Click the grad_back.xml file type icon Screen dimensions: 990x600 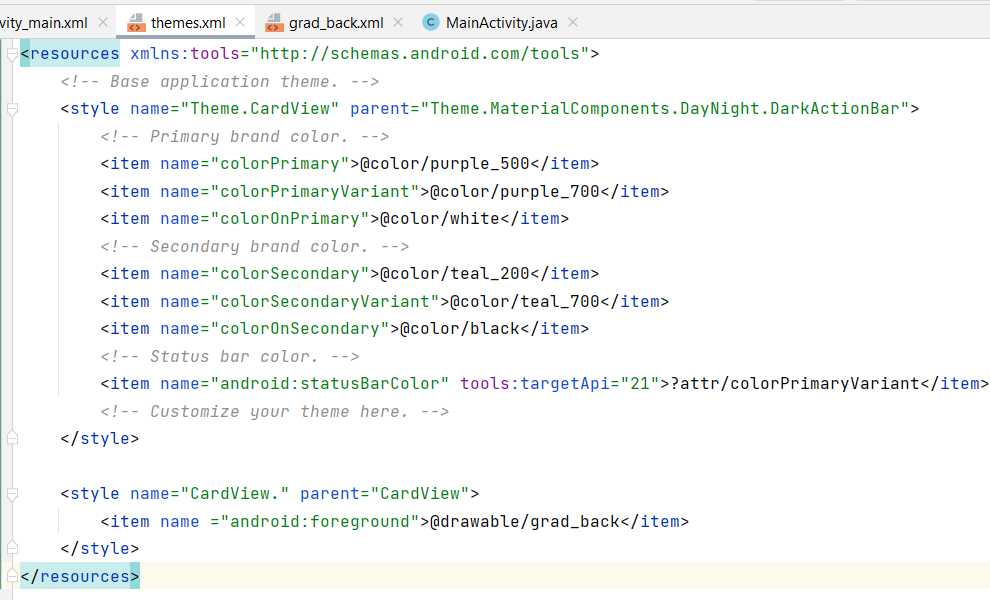point(273,22)
